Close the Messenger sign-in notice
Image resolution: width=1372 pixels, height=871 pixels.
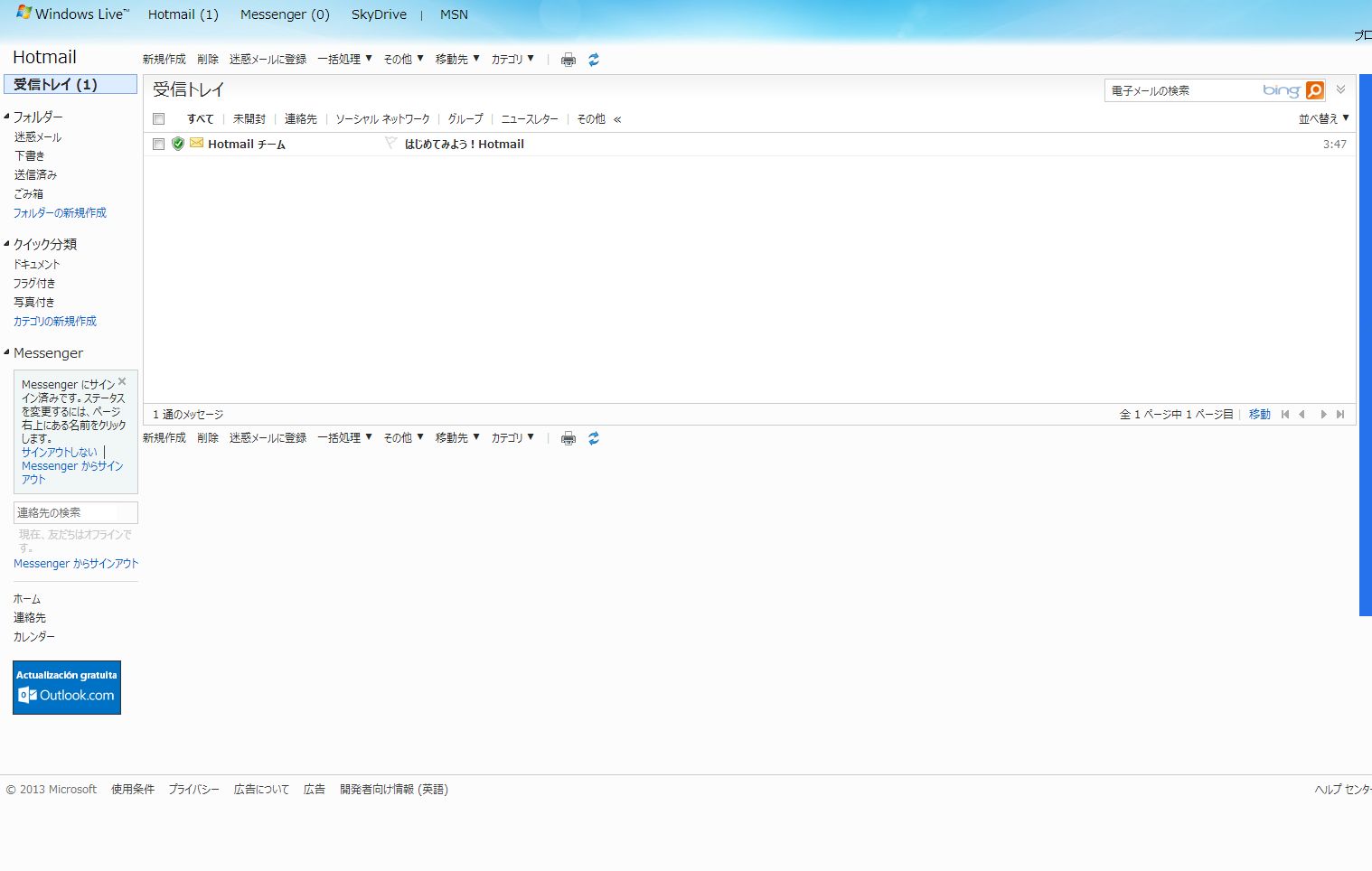coord(122,381)
